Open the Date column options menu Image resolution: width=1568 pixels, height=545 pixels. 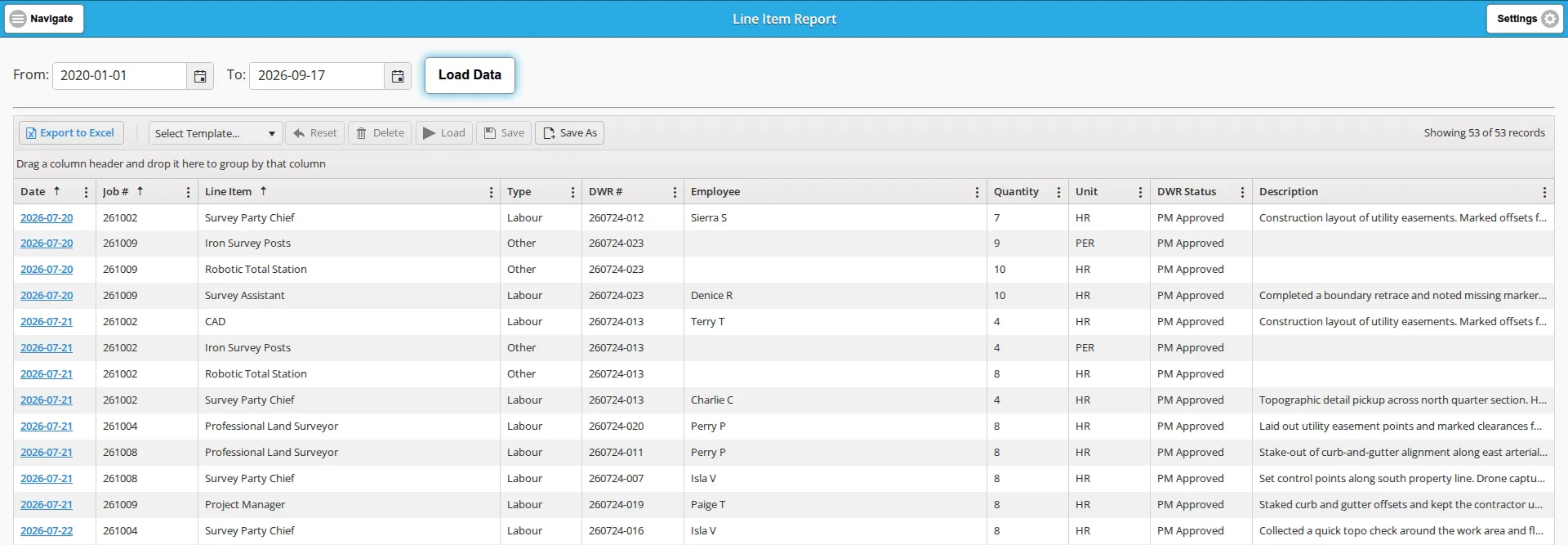(x=86, y=192)
